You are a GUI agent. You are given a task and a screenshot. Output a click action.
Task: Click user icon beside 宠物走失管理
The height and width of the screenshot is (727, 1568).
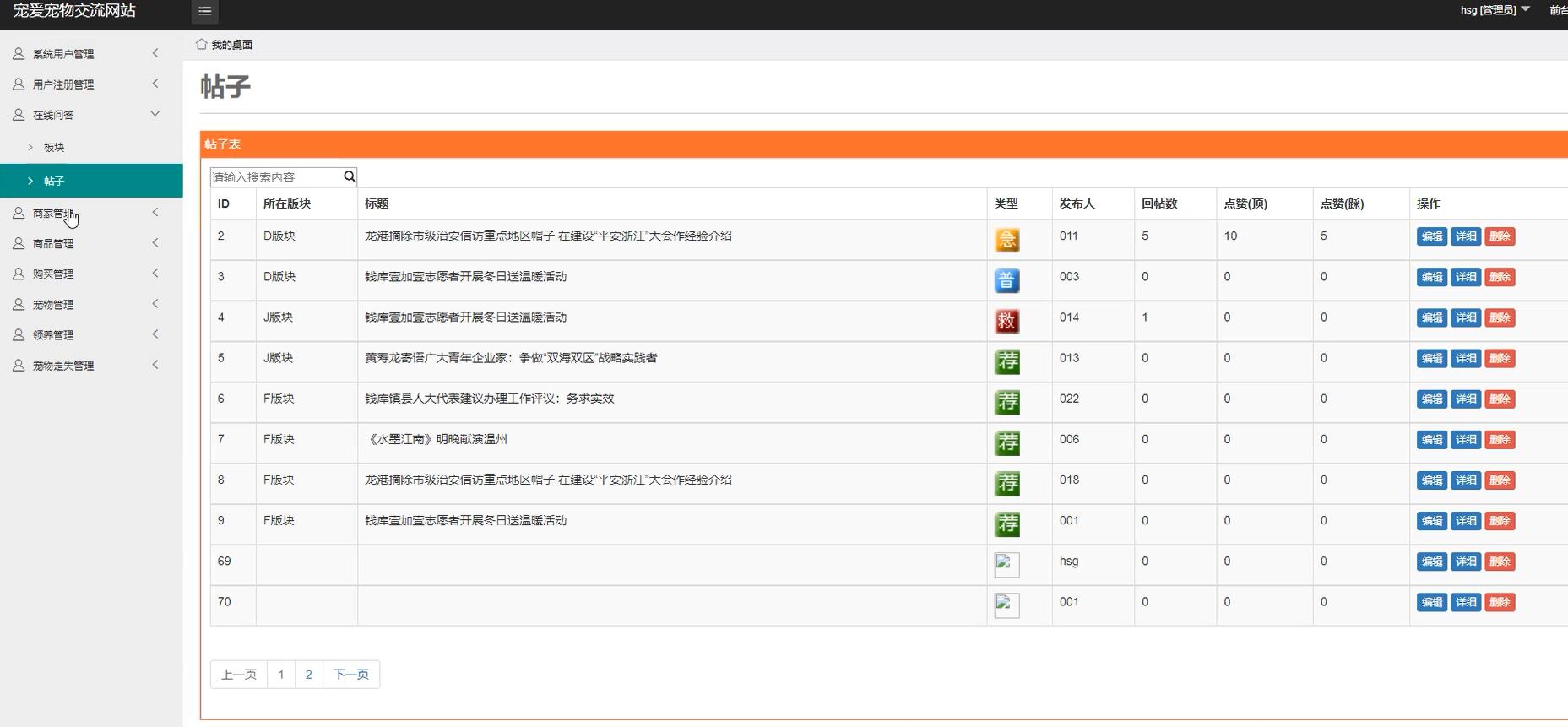click(19, 365)
